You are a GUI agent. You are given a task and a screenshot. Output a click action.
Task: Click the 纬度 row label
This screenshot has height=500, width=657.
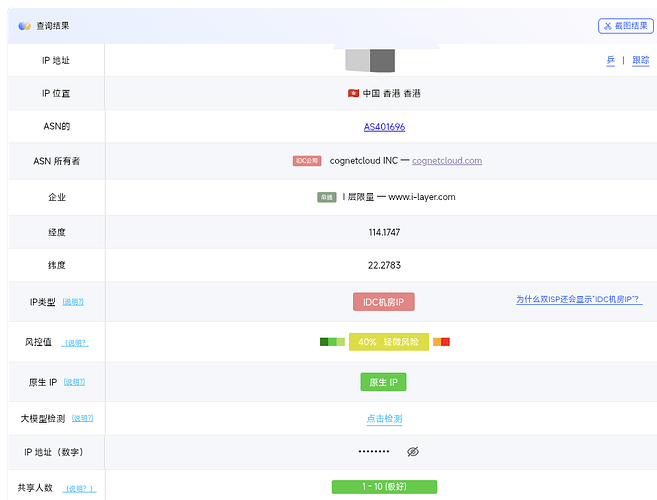(x=57, y=265)
